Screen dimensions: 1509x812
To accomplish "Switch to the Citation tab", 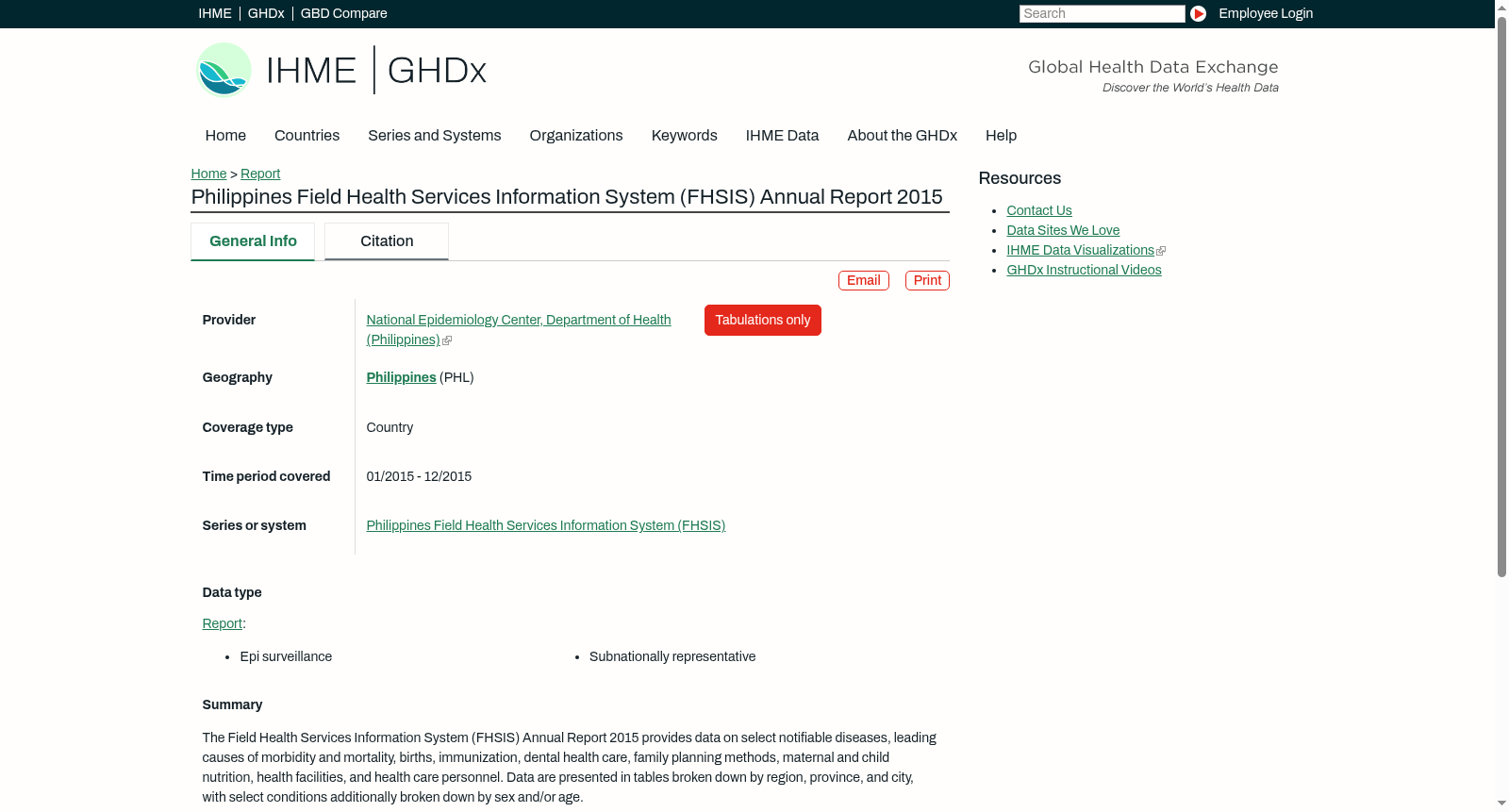I will pyautogui.click(x=387, y=241).
